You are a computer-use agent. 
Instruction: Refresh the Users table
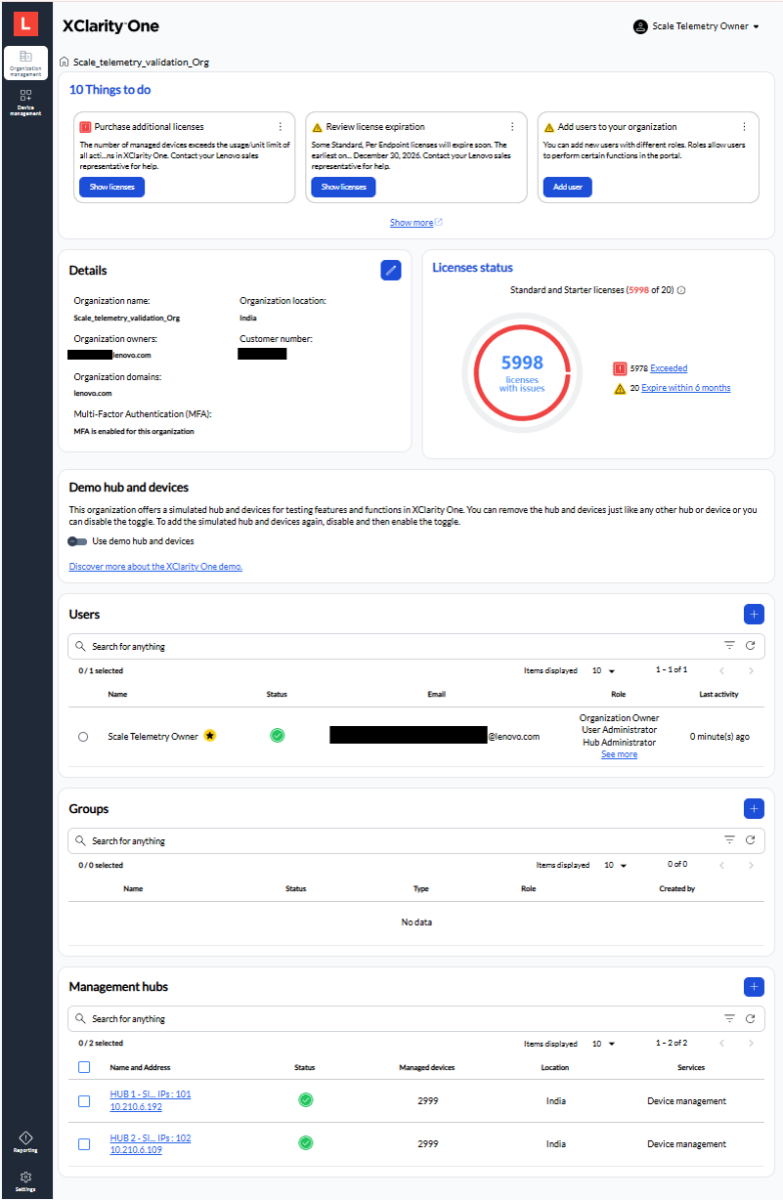pyautogui.click(x=750, y=646)
